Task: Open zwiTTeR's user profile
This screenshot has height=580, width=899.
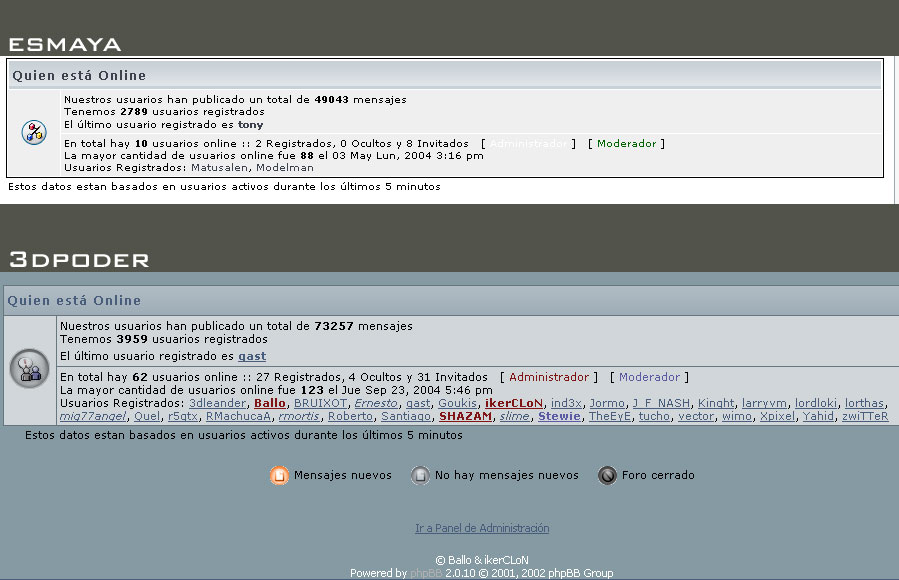Action: point(865,416)
